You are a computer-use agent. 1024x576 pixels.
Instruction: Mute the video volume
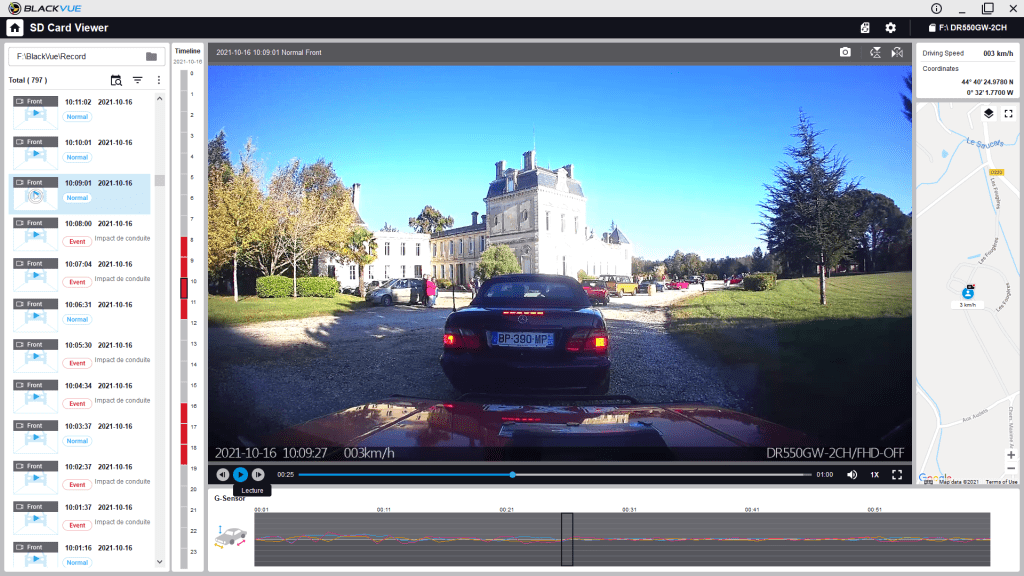click(x=852, y=475)
